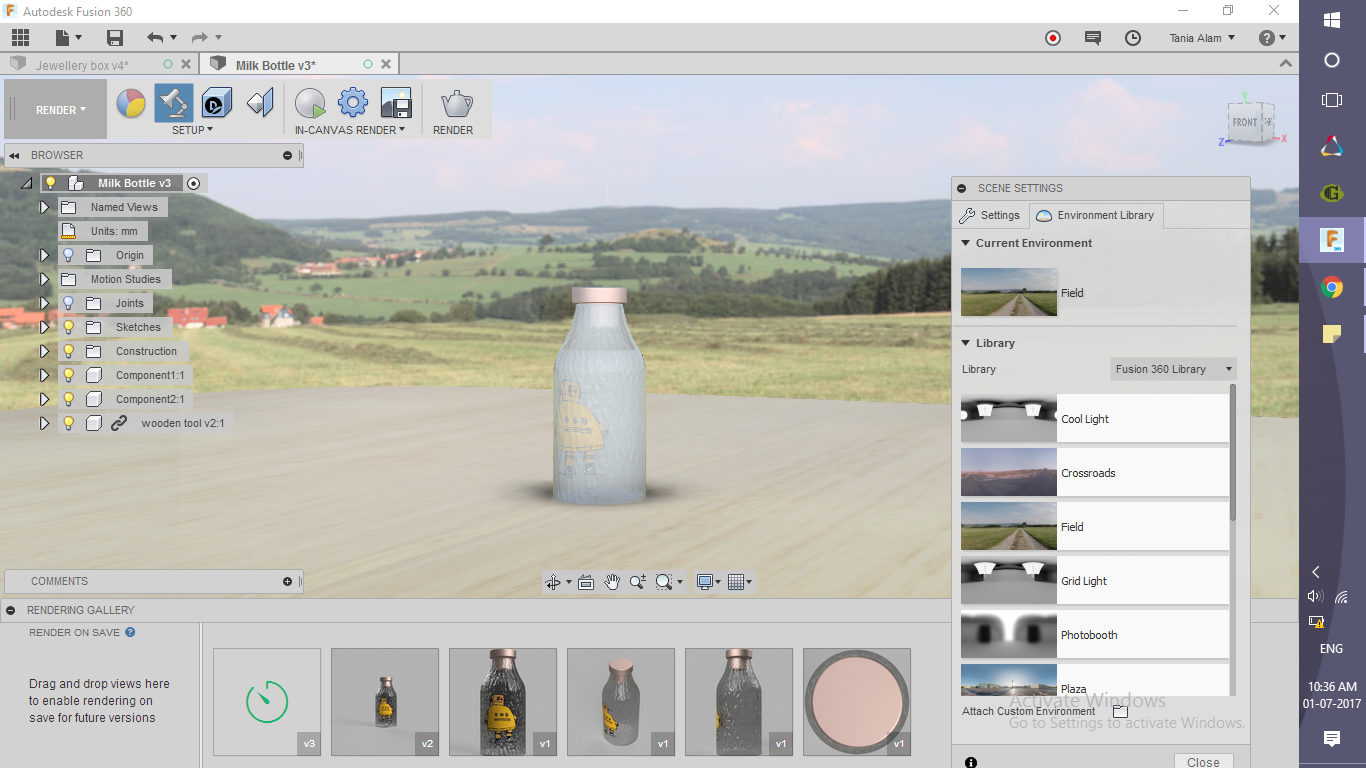Open In-Canvas Render Settings gear
The image size is (1366, 768).
click(x=353, y=103)
